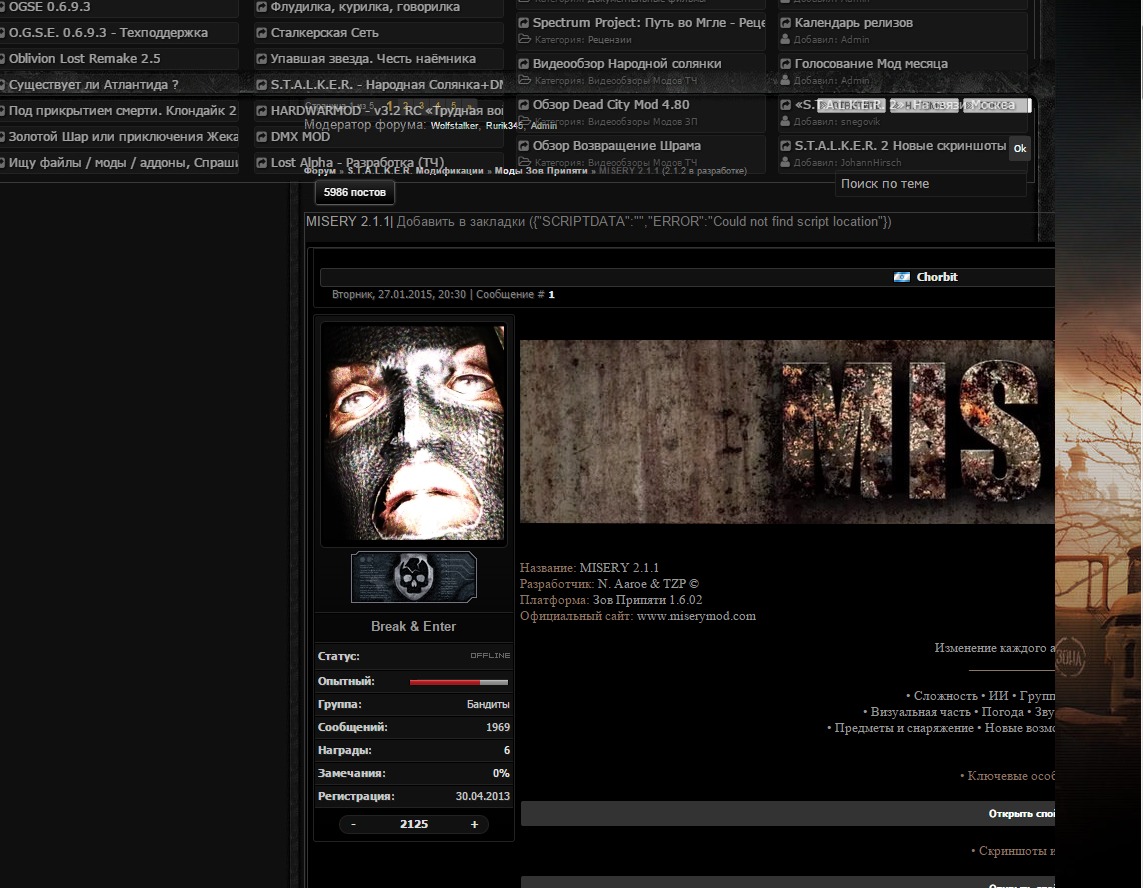Open Золотой Шар или приключения Жека topic

(123, 137)
